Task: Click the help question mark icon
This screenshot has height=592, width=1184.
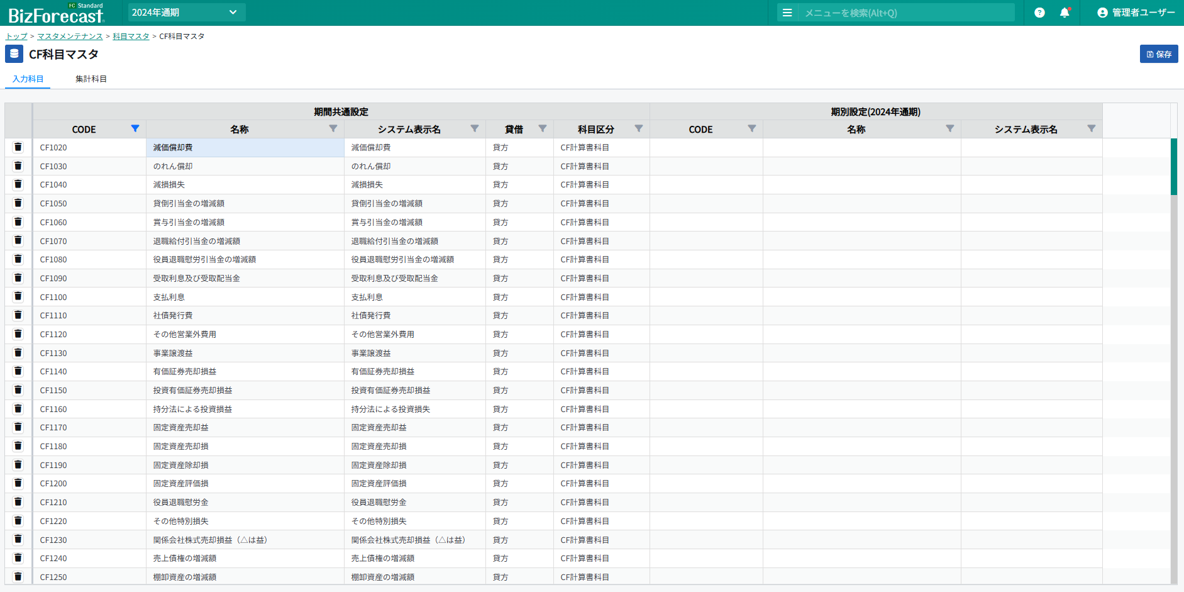Action: tap(1039, 13)
